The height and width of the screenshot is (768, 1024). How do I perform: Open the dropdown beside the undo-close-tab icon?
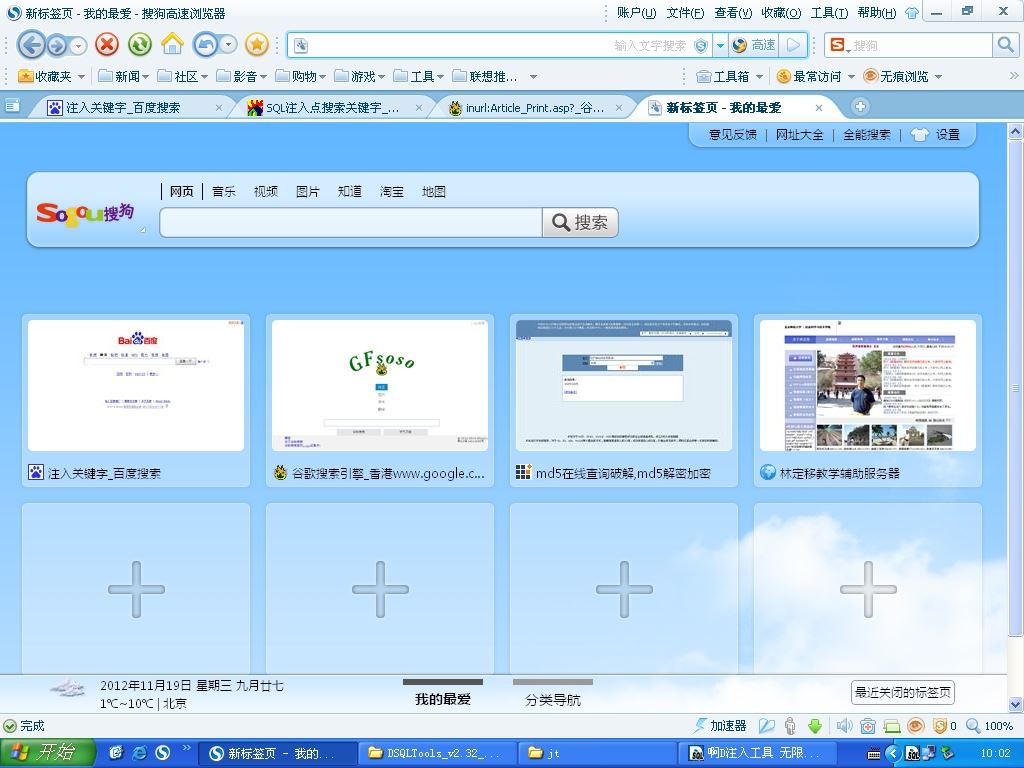(x=228, y=44)
